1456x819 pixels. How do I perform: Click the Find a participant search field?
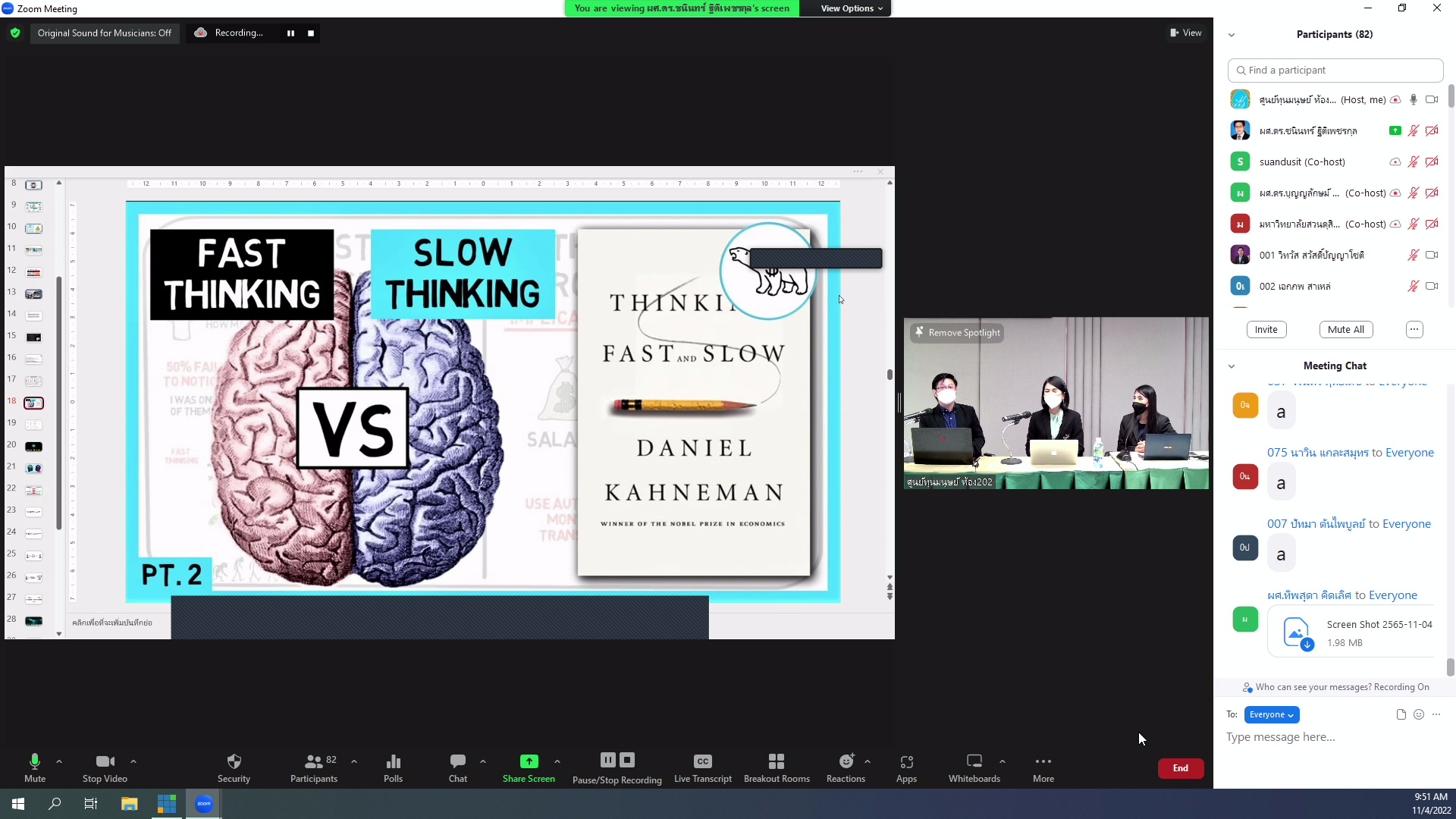tap(1335, 70)
